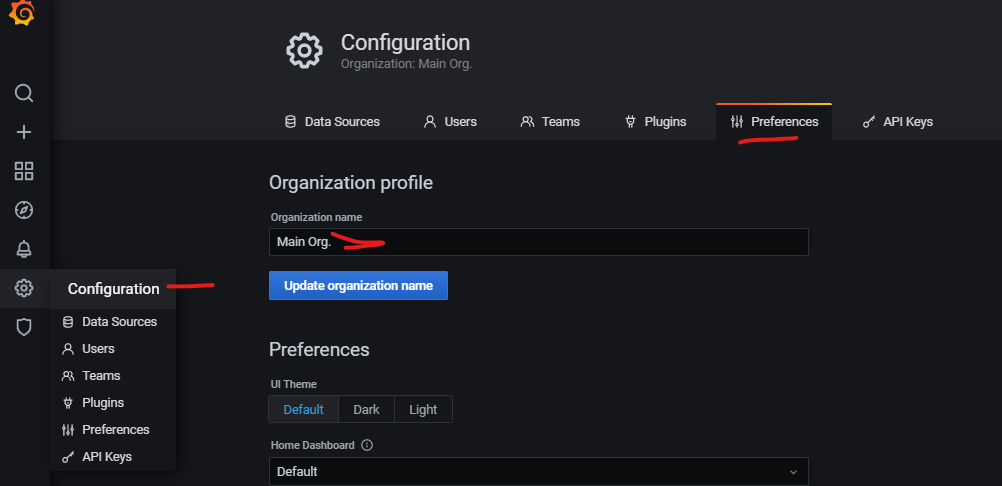
Task: Click the Grafana logo icon
Action: coord(22,15)
